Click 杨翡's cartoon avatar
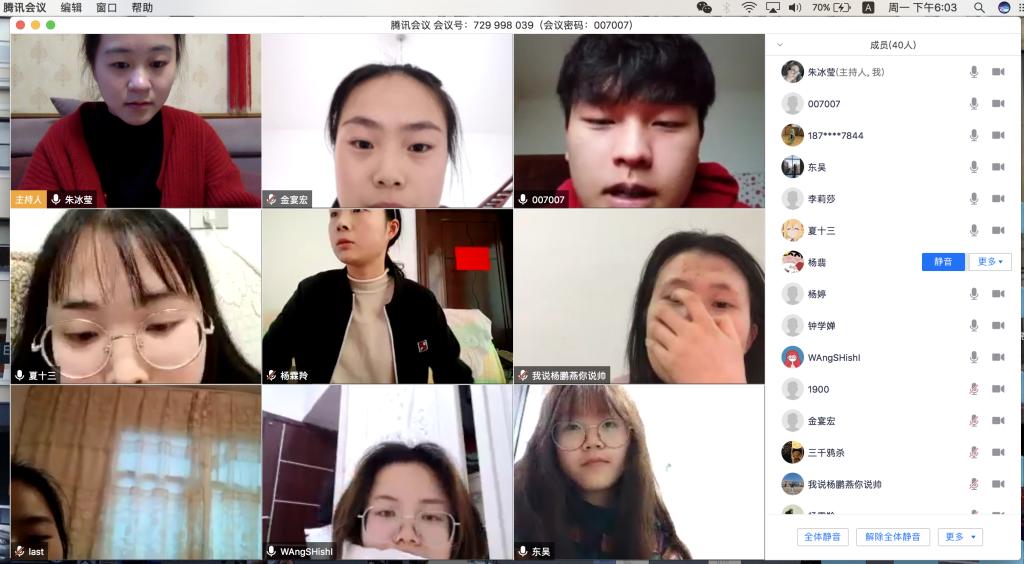This screenshot has height=564, width=1024. click(x=792, y=262)
